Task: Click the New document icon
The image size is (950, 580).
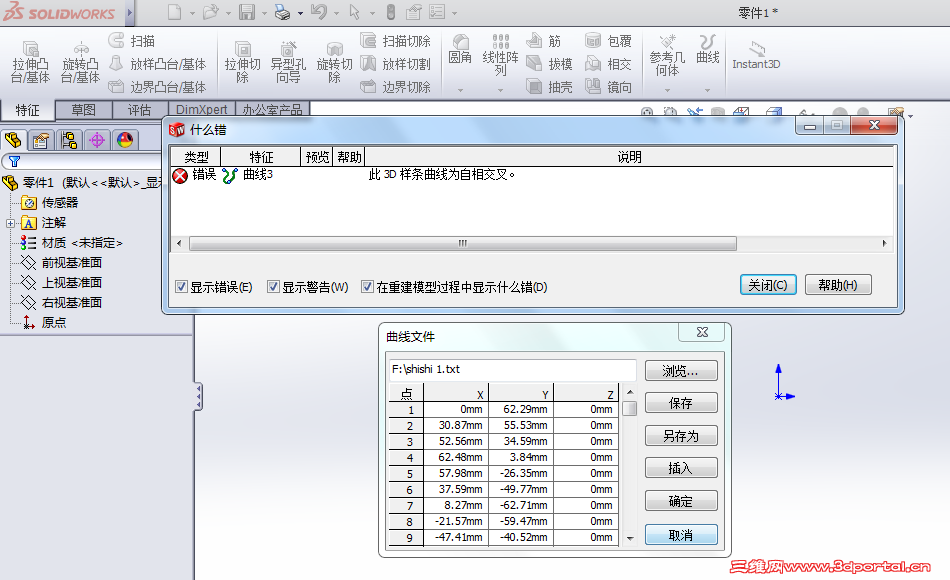Action: [x=174, y=12]
